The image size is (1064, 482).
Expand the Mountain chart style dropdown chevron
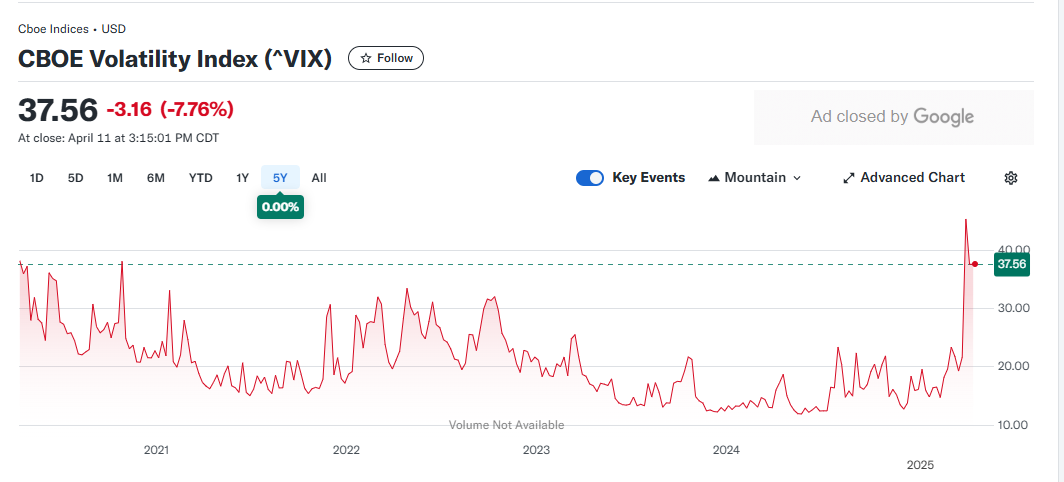(x=797, y=178)
